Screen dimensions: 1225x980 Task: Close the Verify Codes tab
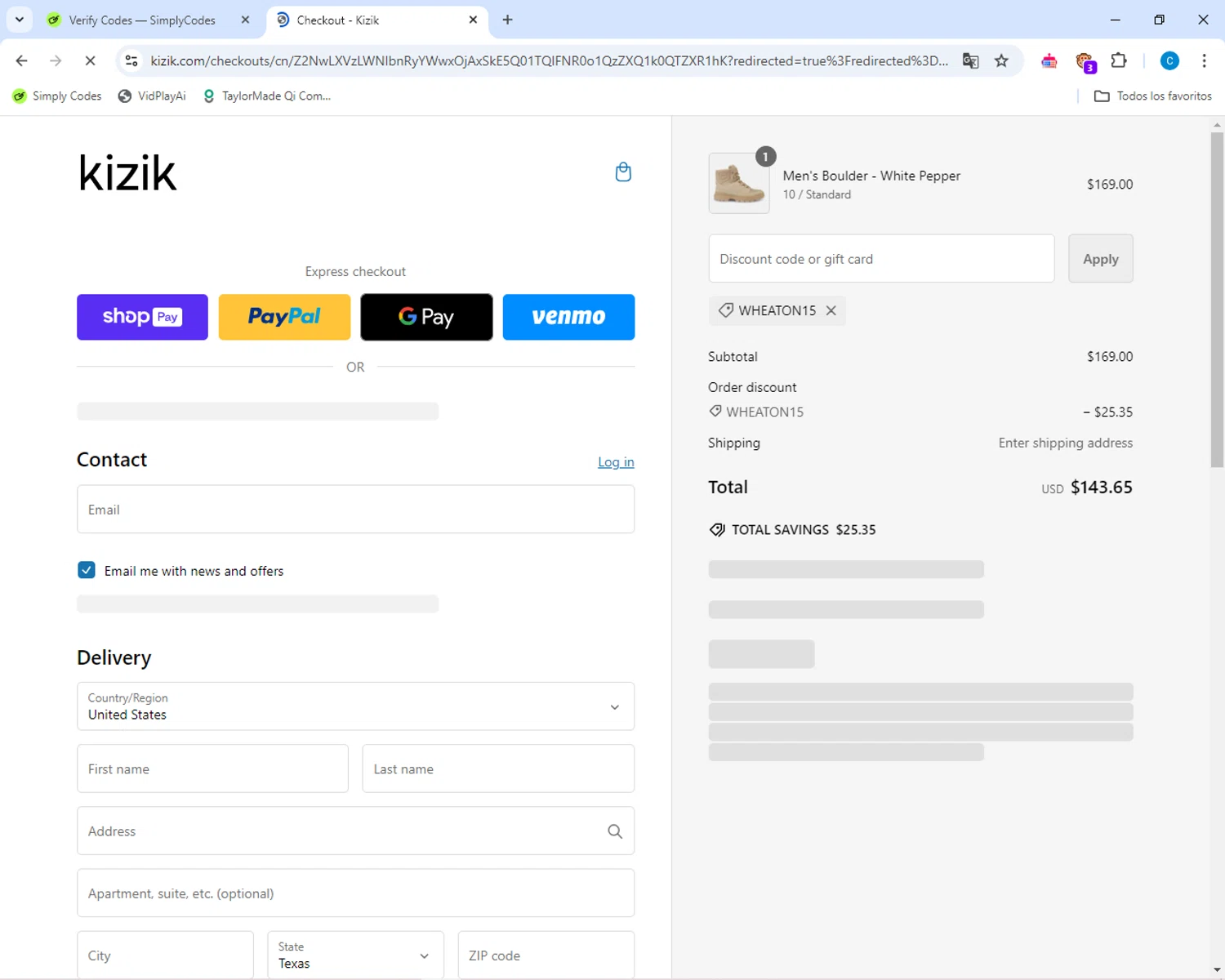click(245, 20)
